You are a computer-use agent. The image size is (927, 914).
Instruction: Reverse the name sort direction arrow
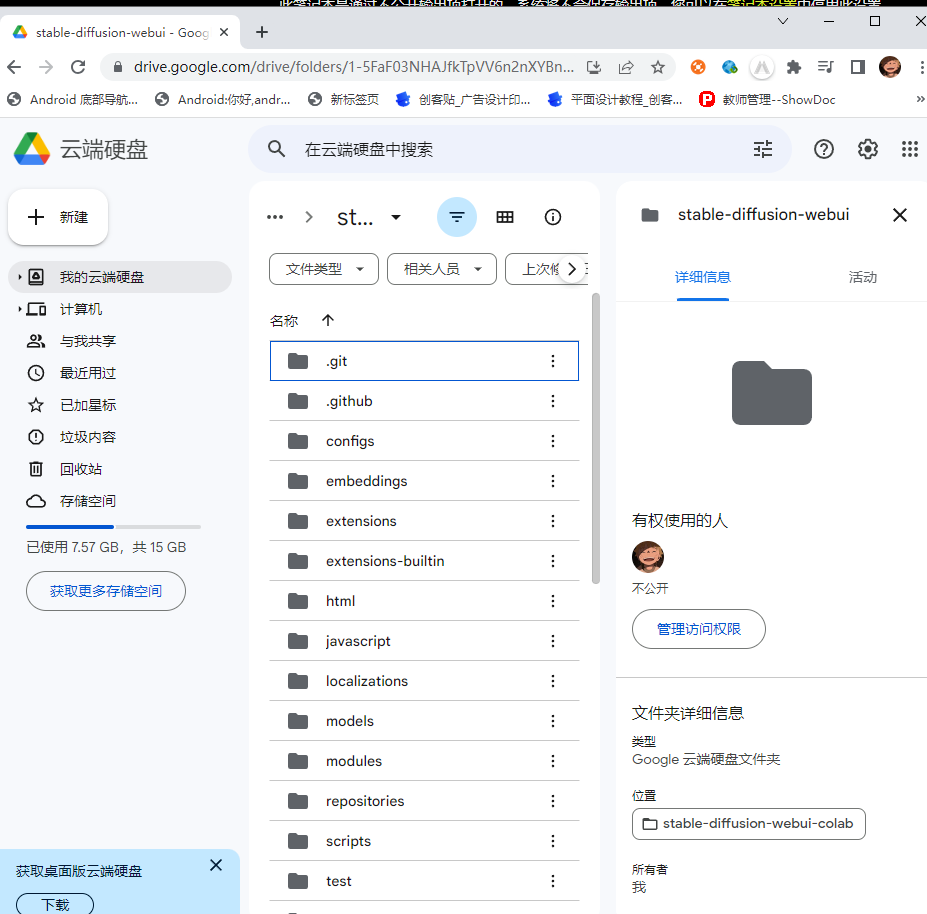click(x=328, y=320)
